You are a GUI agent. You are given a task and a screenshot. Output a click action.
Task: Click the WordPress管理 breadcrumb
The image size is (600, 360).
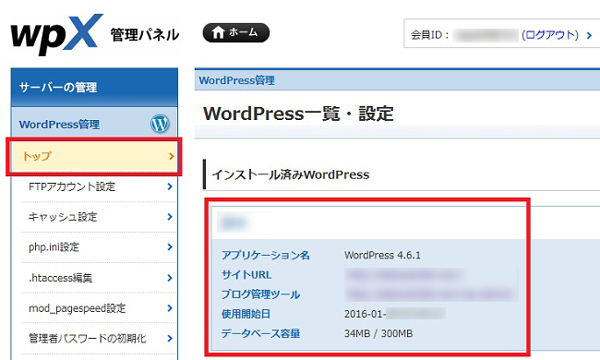click(236, 81)
